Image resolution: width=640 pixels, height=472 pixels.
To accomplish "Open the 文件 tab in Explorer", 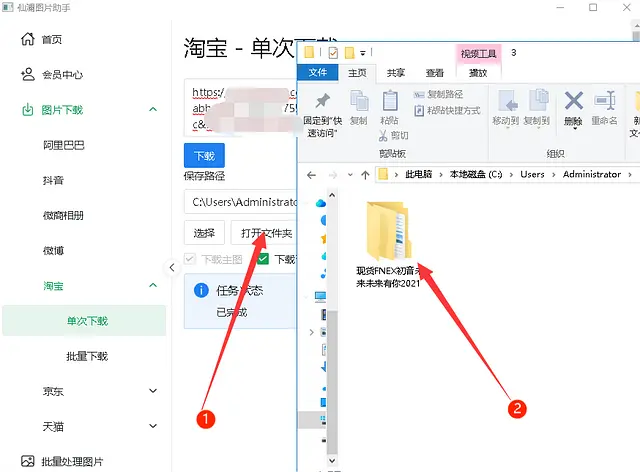I will pyautogui.click(x=318, y=73).
